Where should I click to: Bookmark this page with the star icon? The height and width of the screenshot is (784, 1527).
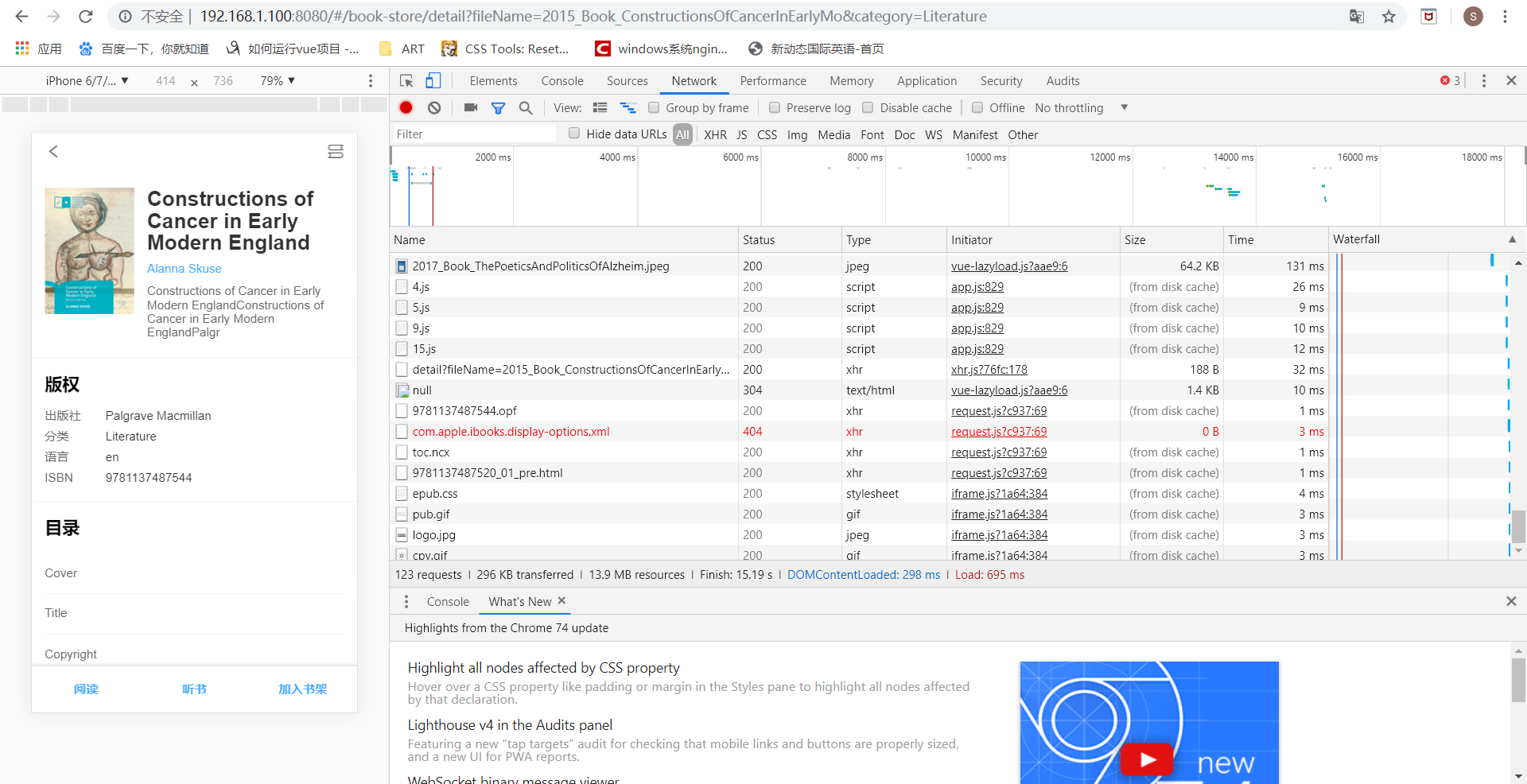[1389, 16]
